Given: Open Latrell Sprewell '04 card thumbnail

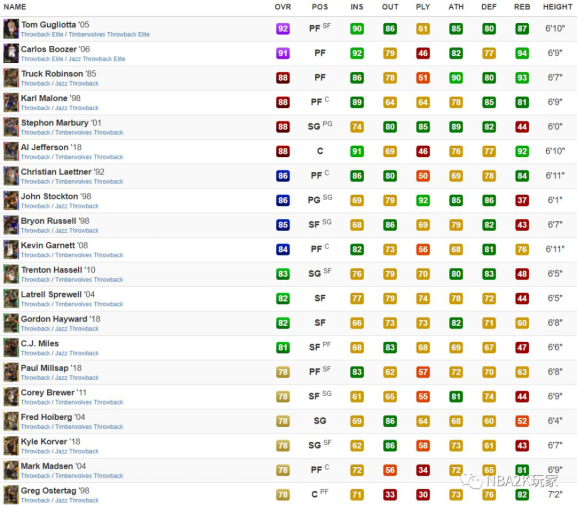Looking at the screenshot, I should coord(11,298).
